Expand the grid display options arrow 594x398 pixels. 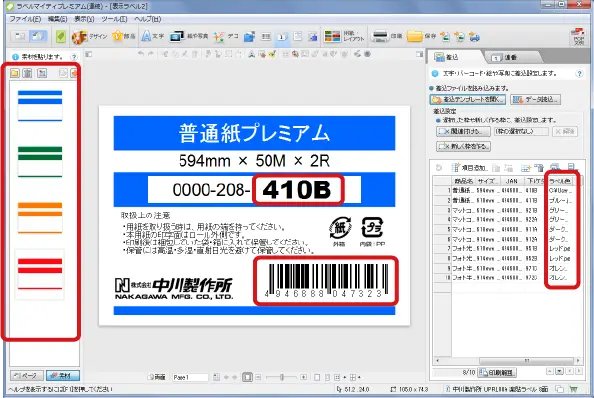coord(359,377)
